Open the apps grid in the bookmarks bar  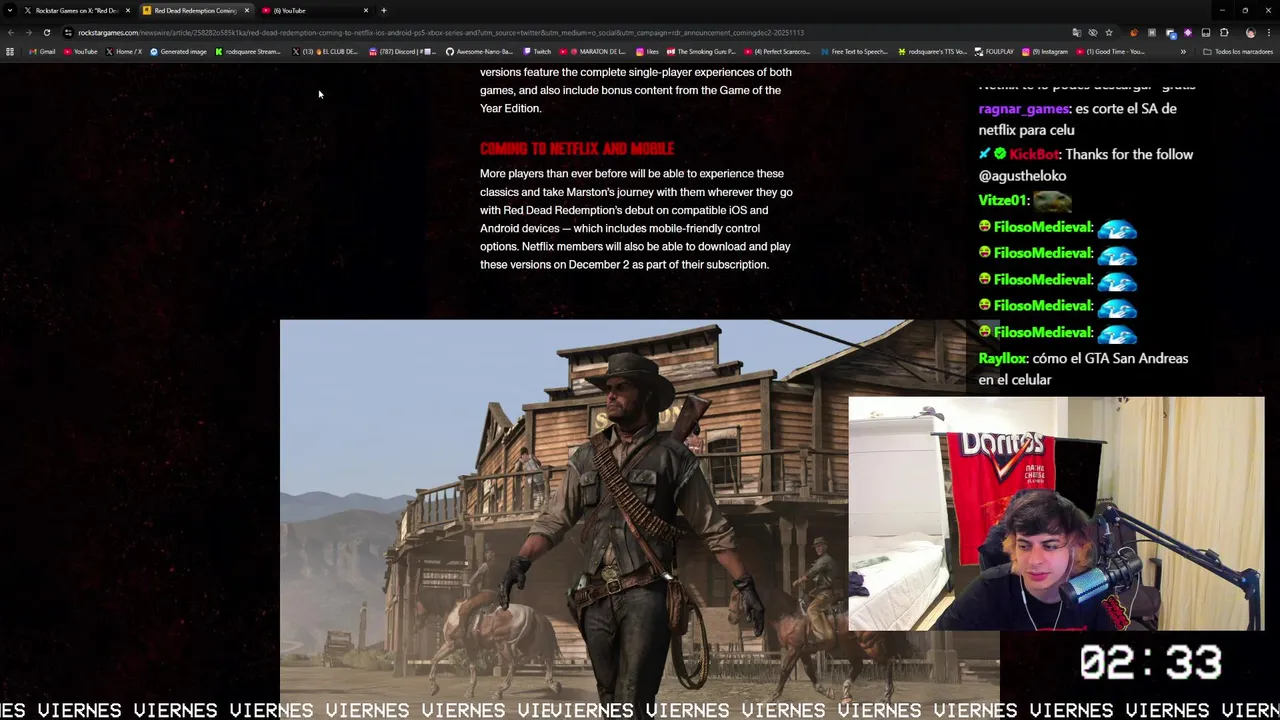coord(10,51)
